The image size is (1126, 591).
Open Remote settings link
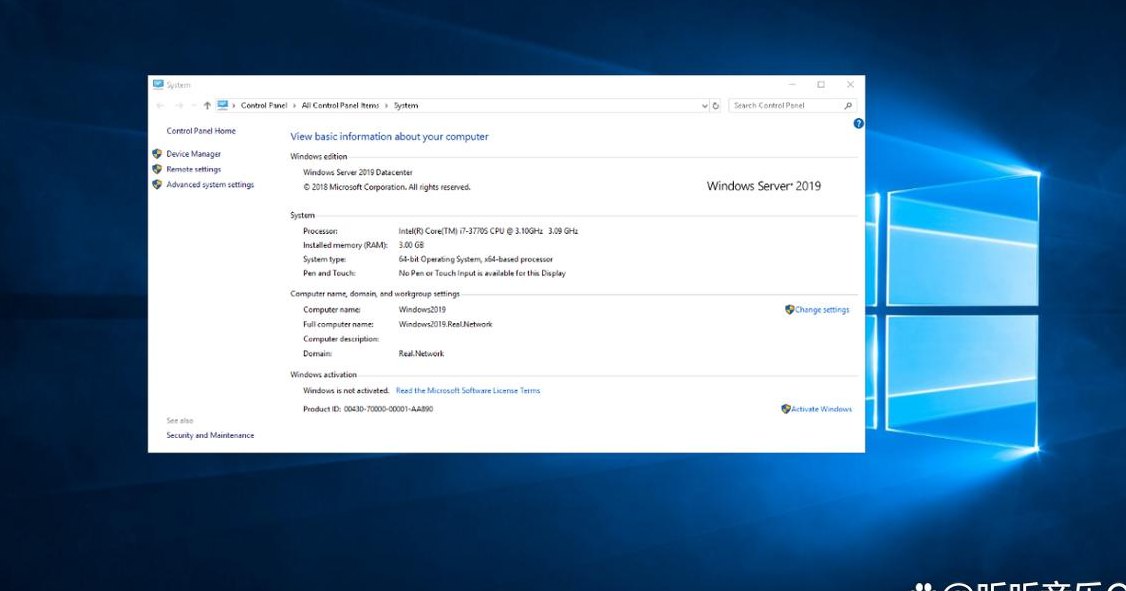[x=194, y=169]
